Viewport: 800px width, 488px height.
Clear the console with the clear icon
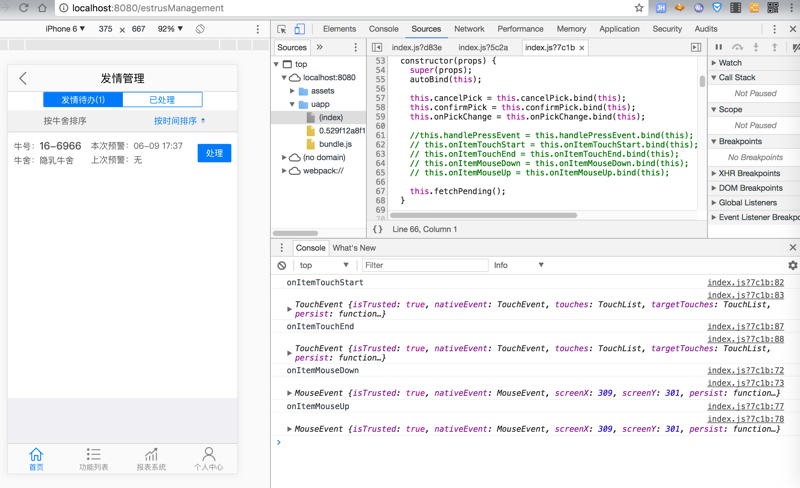coord(282,266)
